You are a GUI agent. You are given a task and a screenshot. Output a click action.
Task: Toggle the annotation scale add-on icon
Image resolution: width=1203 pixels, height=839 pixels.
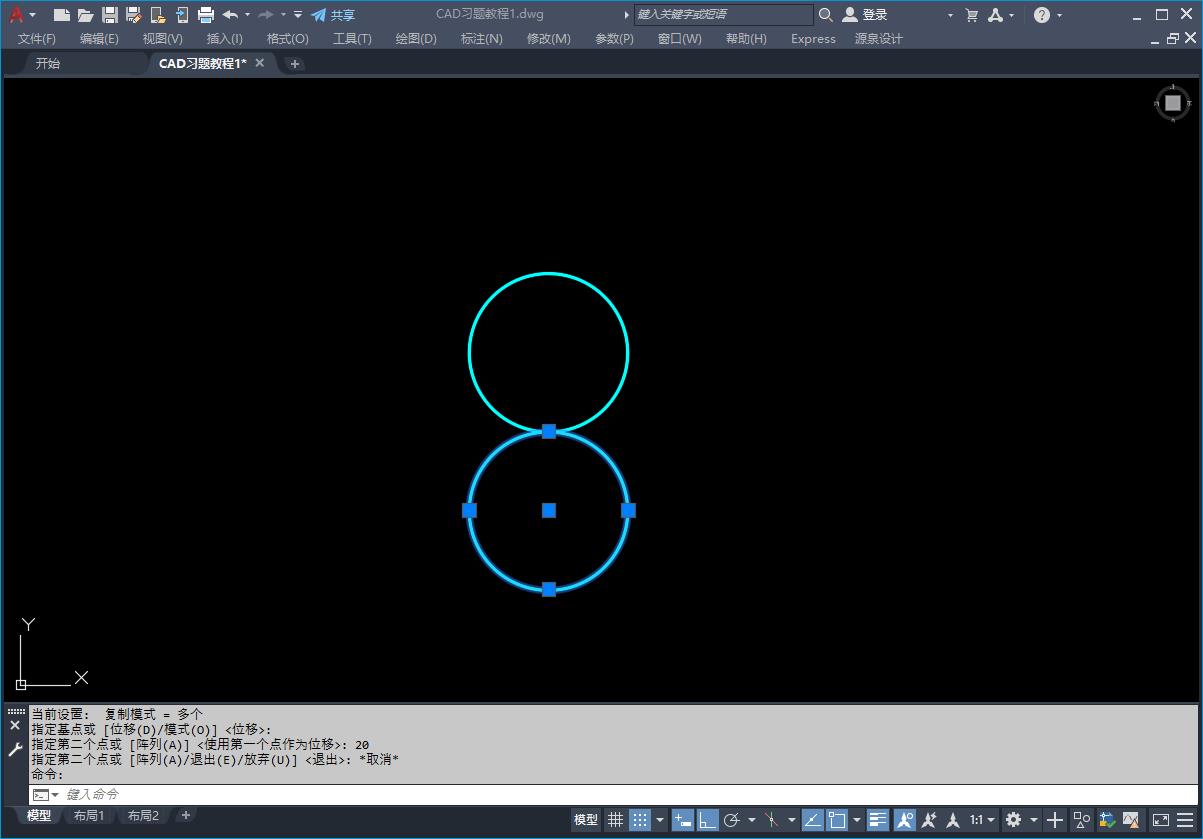953,820
